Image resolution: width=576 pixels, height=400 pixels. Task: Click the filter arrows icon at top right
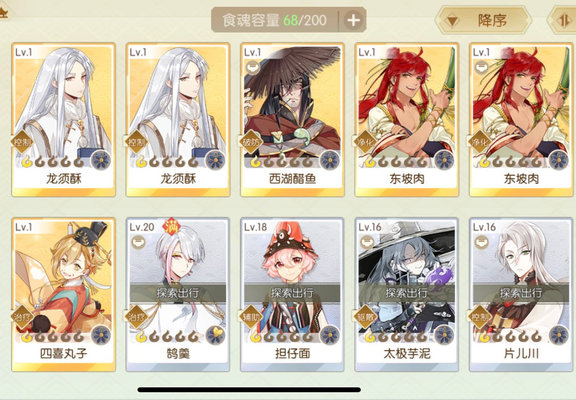coord(564,20)
